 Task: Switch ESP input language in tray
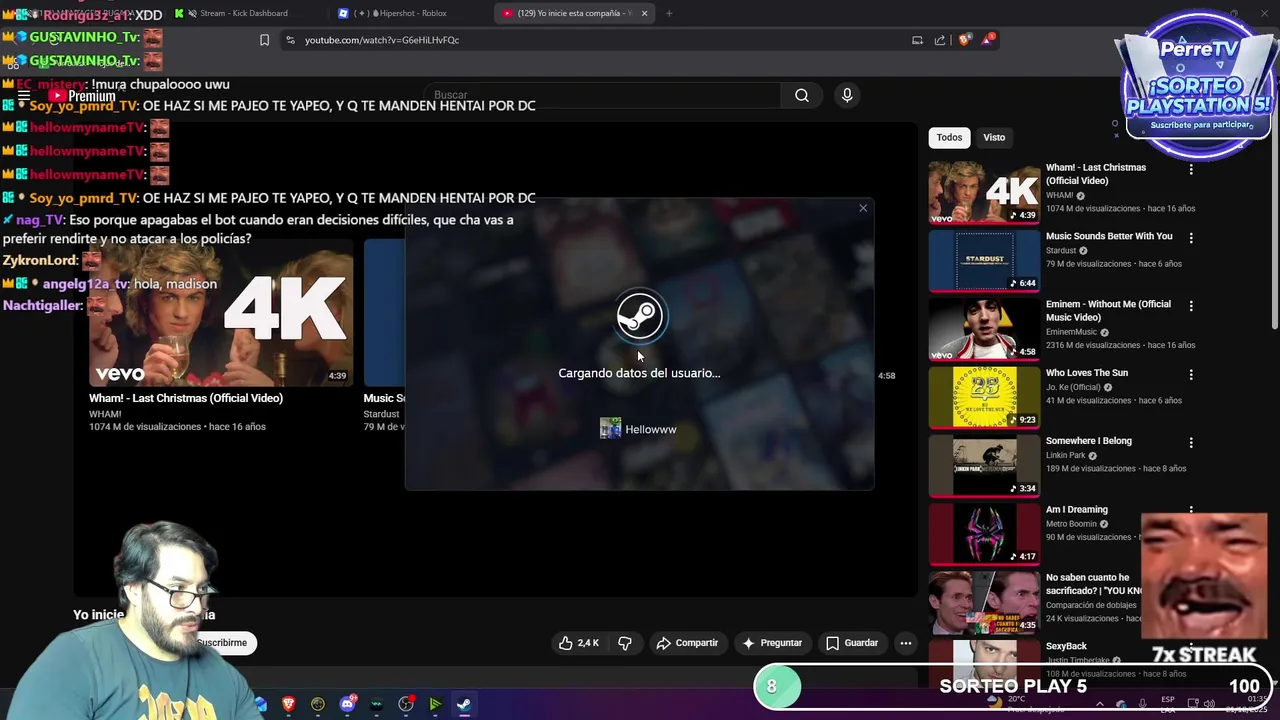[1168, 704]
